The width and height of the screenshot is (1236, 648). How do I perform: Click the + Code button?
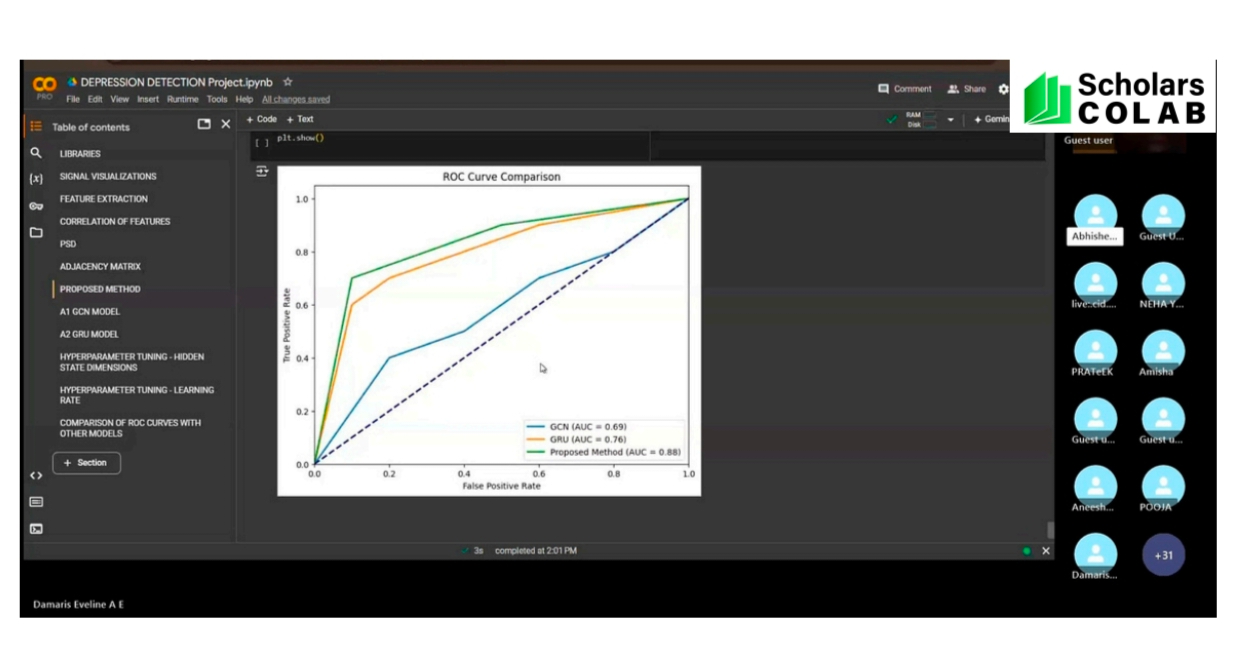point(262,119)
